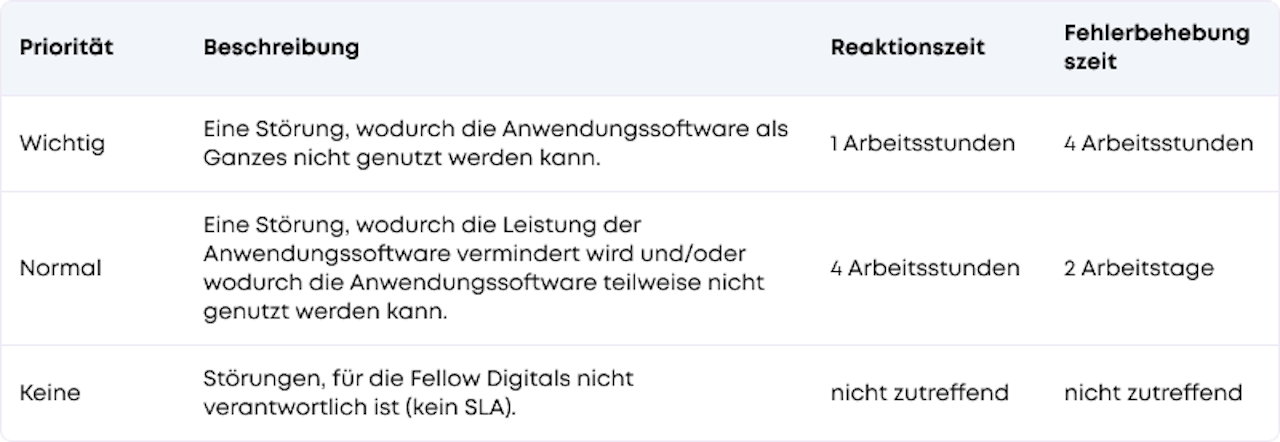
Task: Select the 1 Arbeitsstunden reaction time cell
Action: point(923,143)
